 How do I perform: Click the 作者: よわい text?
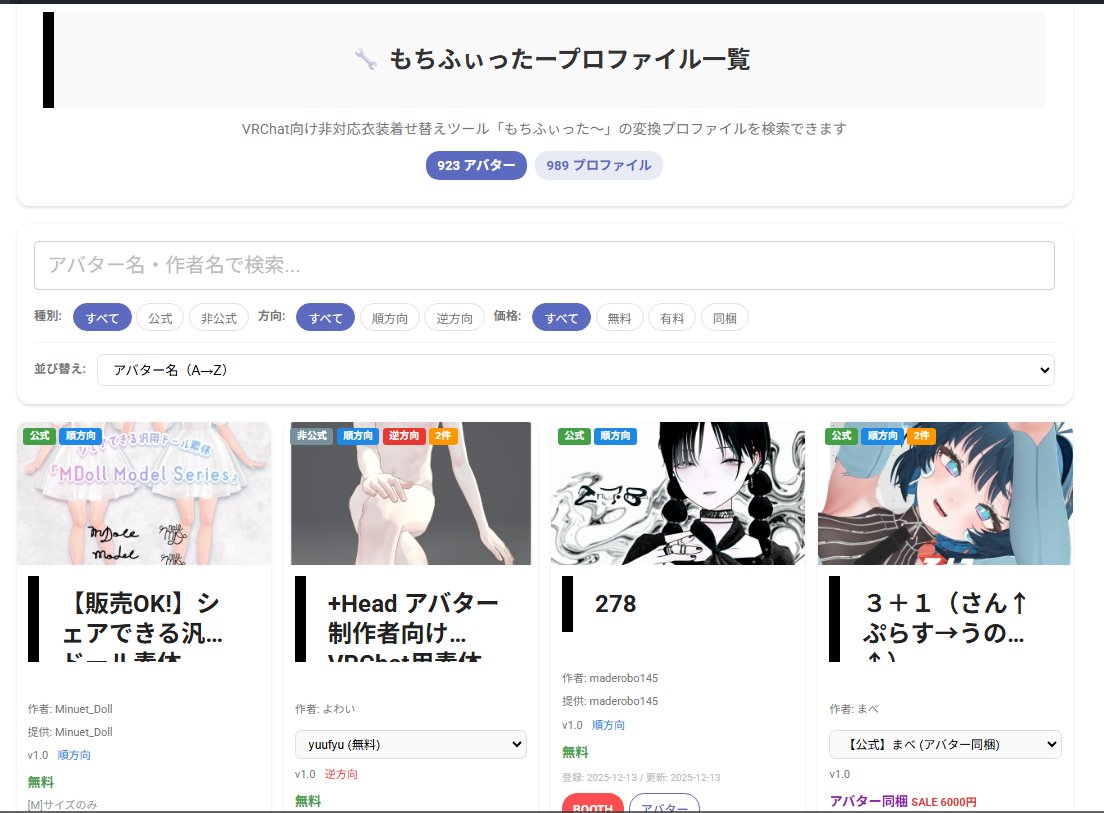pos(325,709)
